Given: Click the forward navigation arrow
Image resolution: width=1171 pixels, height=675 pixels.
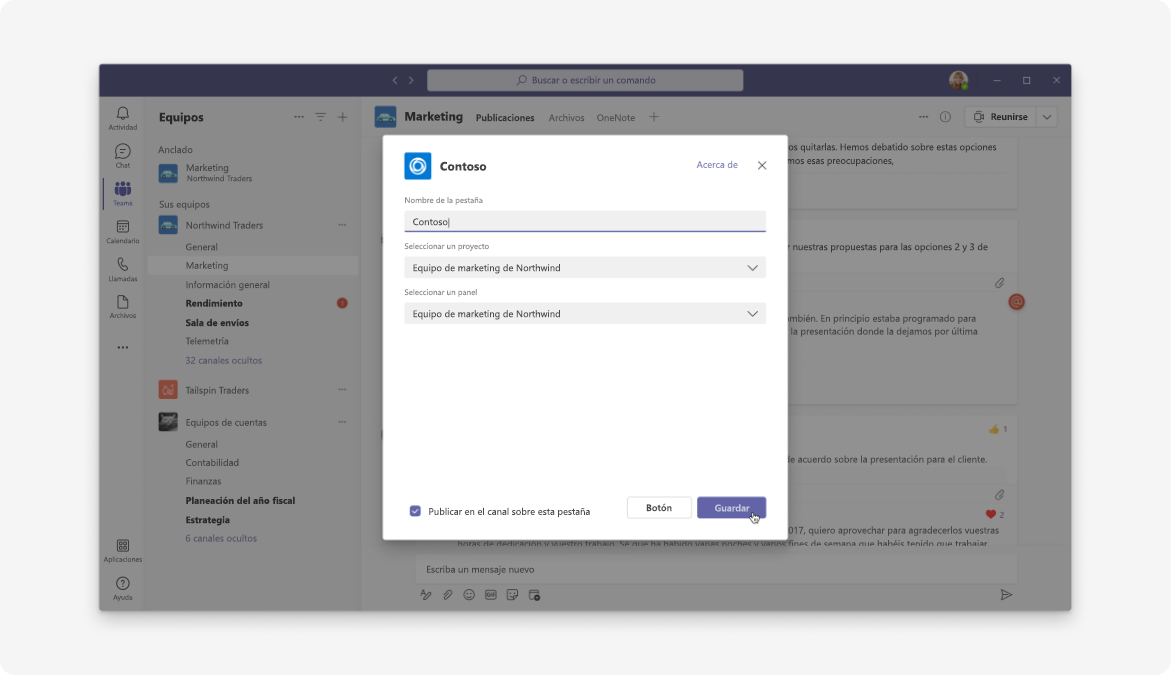Looking at the screenshot, I should pyautogui.click(x=411, y=80).
